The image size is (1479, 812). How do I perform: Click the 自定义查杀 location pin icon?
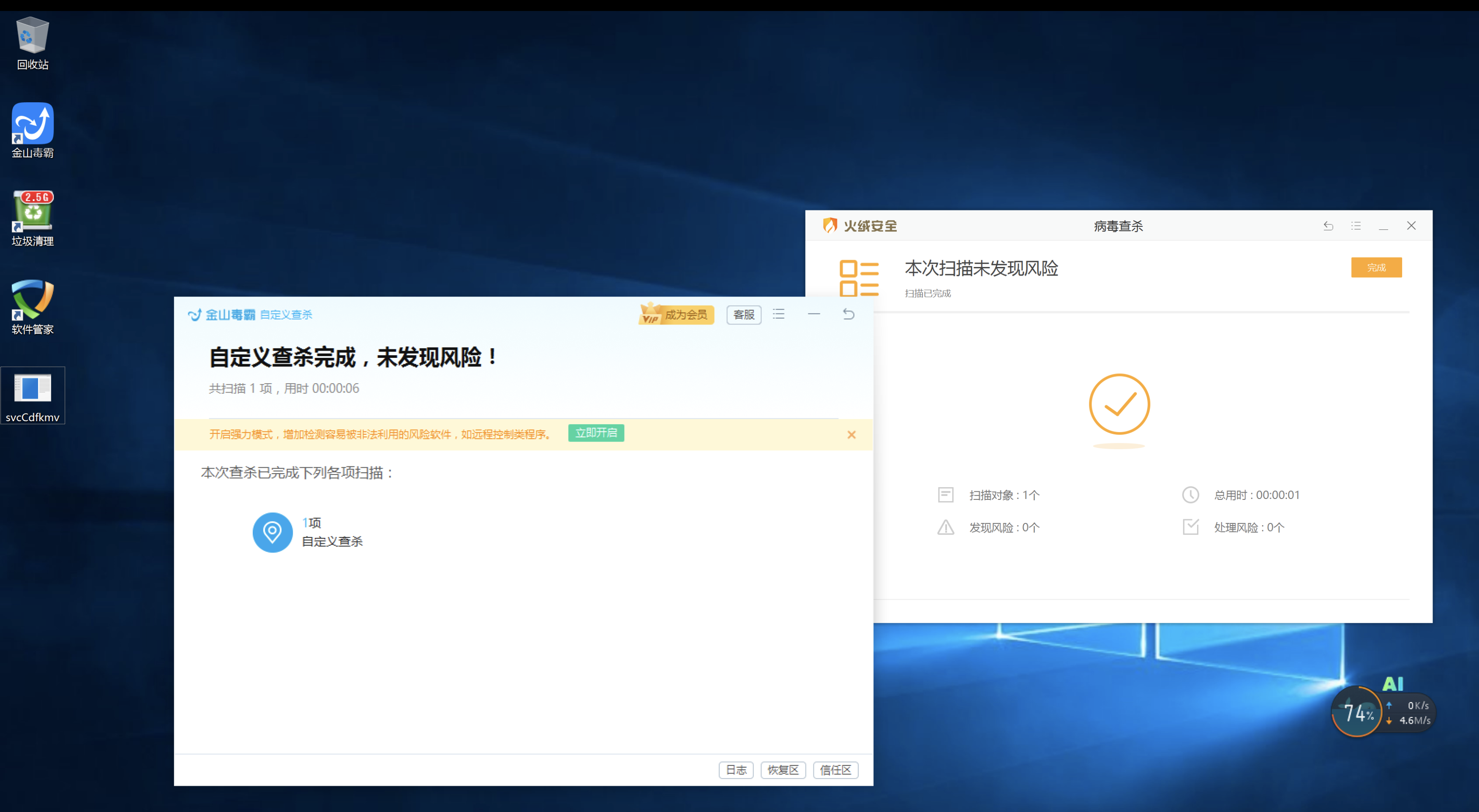(x=272, y=532)
